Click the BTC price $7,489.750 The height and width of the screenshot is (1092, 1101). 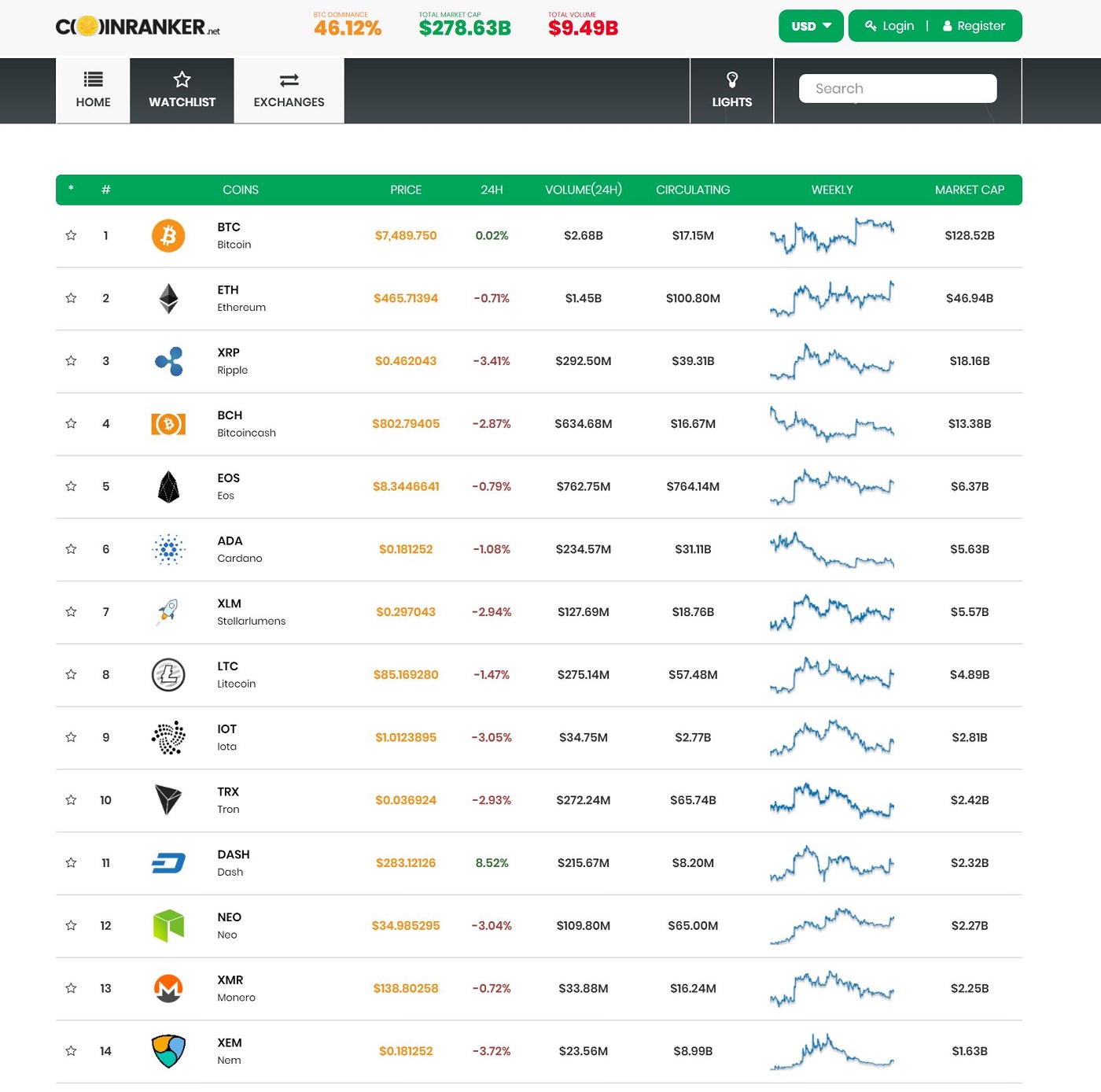(x=406, y=235)
